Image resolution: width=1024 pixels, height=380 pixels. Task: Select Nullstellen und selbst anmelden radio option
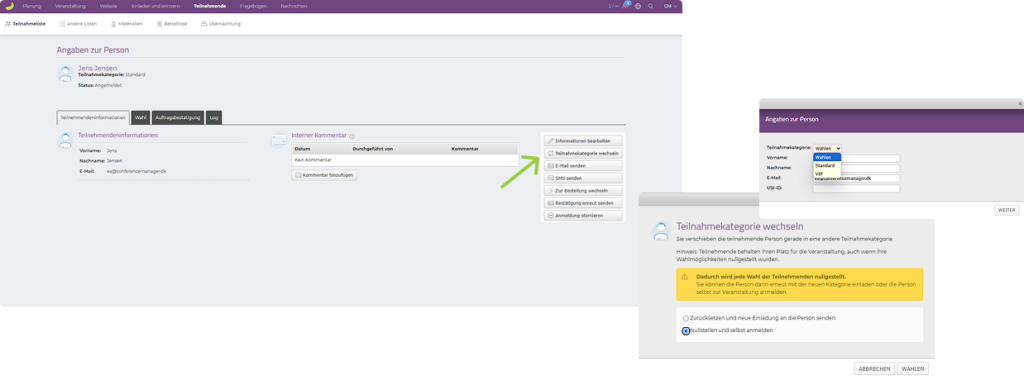click(x=686, y=331)
